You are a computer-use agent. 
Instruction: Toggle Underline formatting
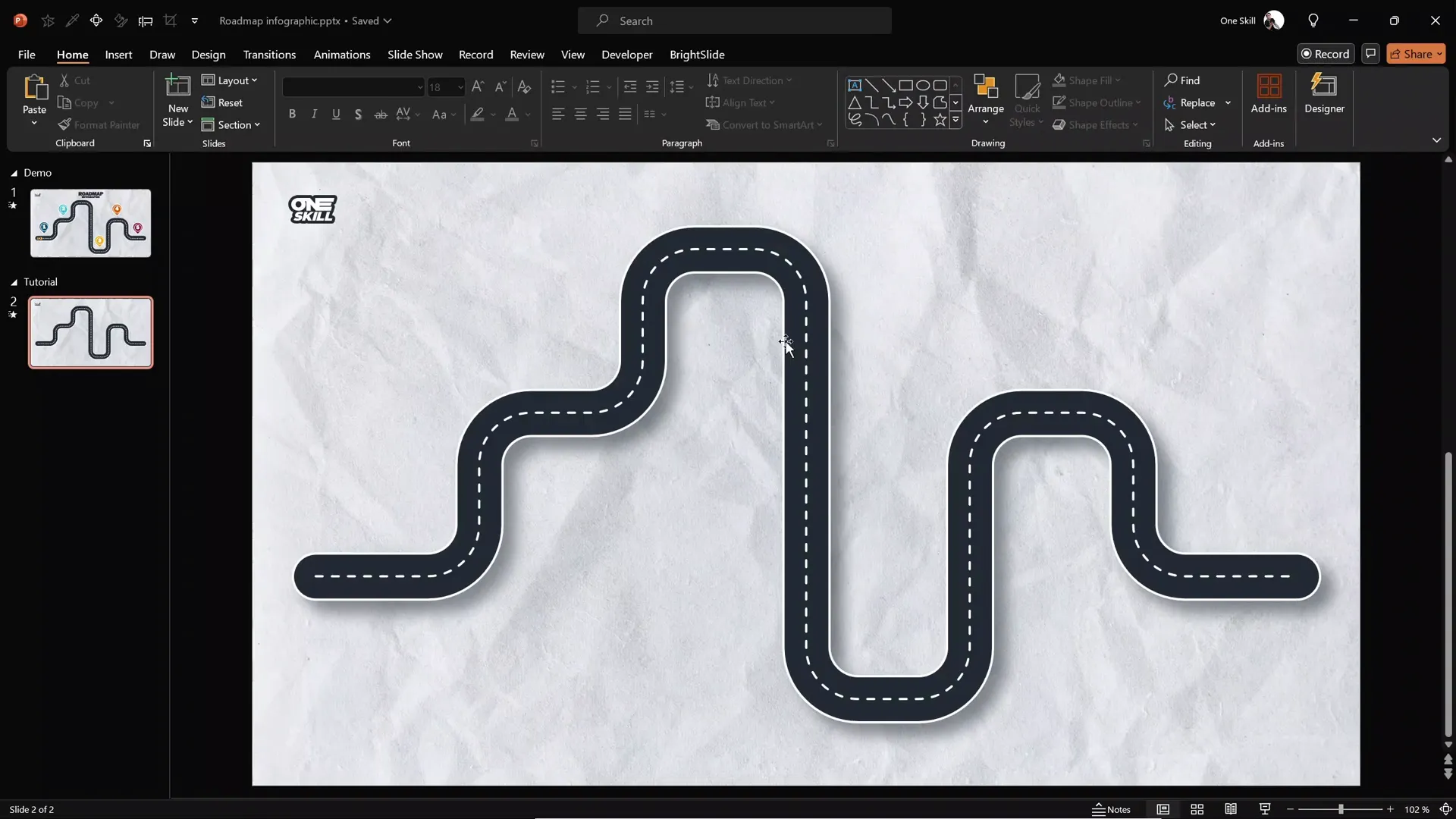pyautogui.click(x=336, y=115)
